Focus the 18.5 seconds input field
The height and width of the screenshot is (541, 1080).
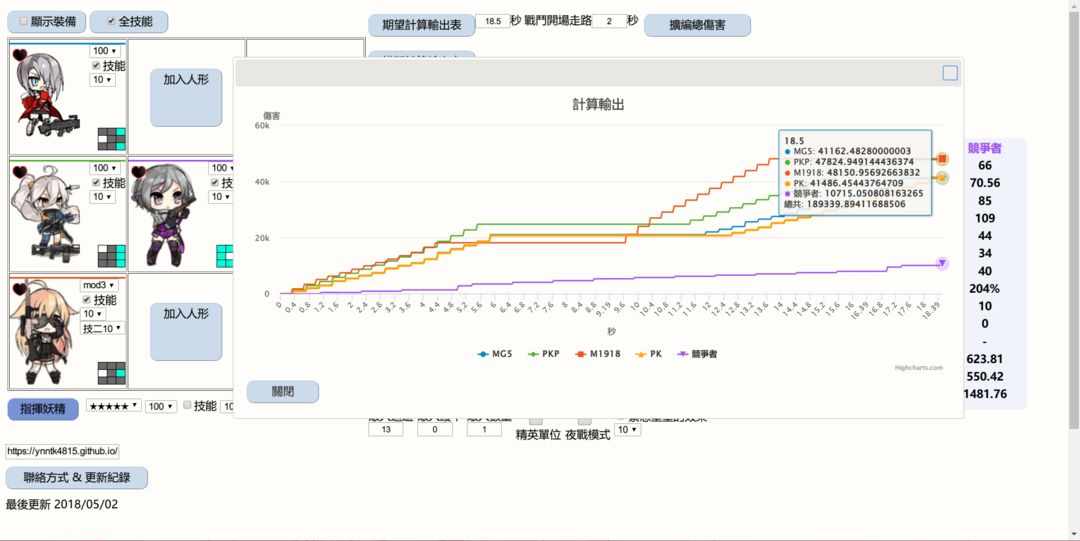pyautogui.click(x=492, y=21)
